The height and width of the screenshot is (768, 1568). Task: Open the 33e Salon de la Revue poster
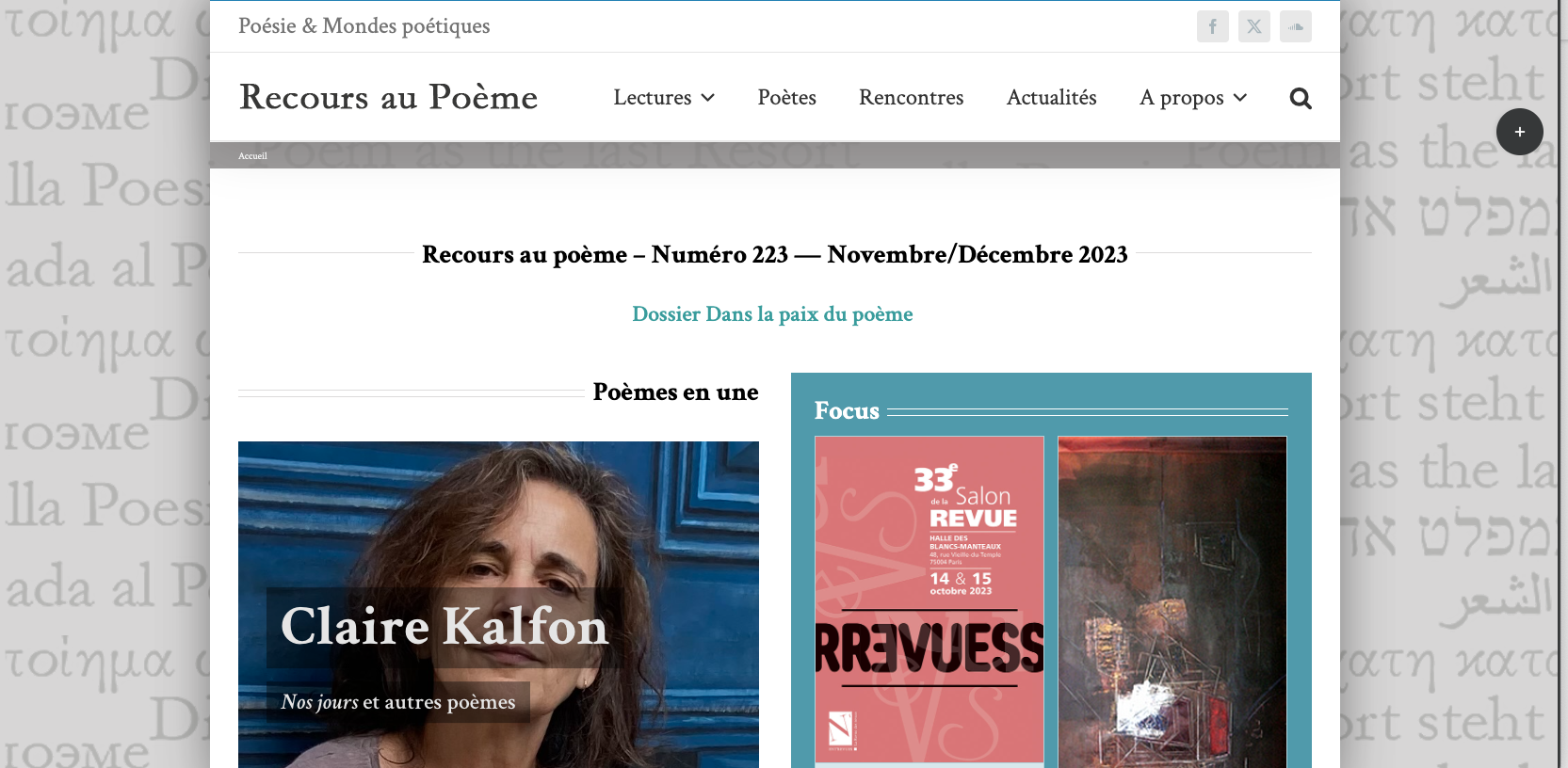coord(929,600)
